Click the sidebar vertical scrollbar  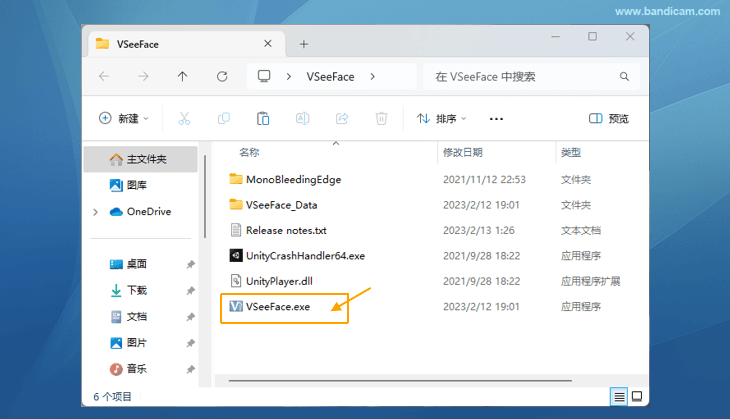coord(205,197)
